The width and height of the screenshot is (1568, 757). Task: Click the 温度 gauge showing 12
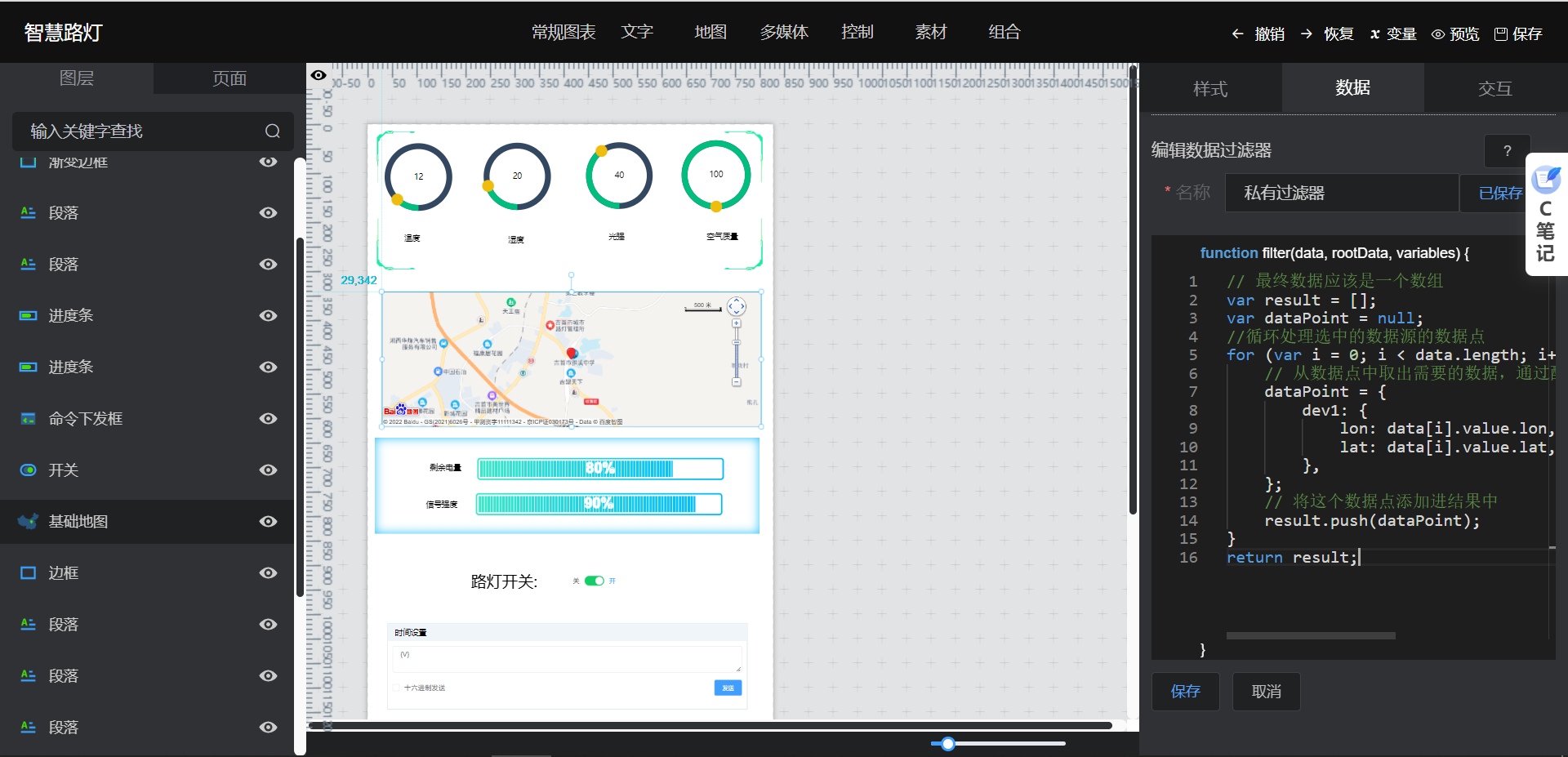click(x=418, y=176)
